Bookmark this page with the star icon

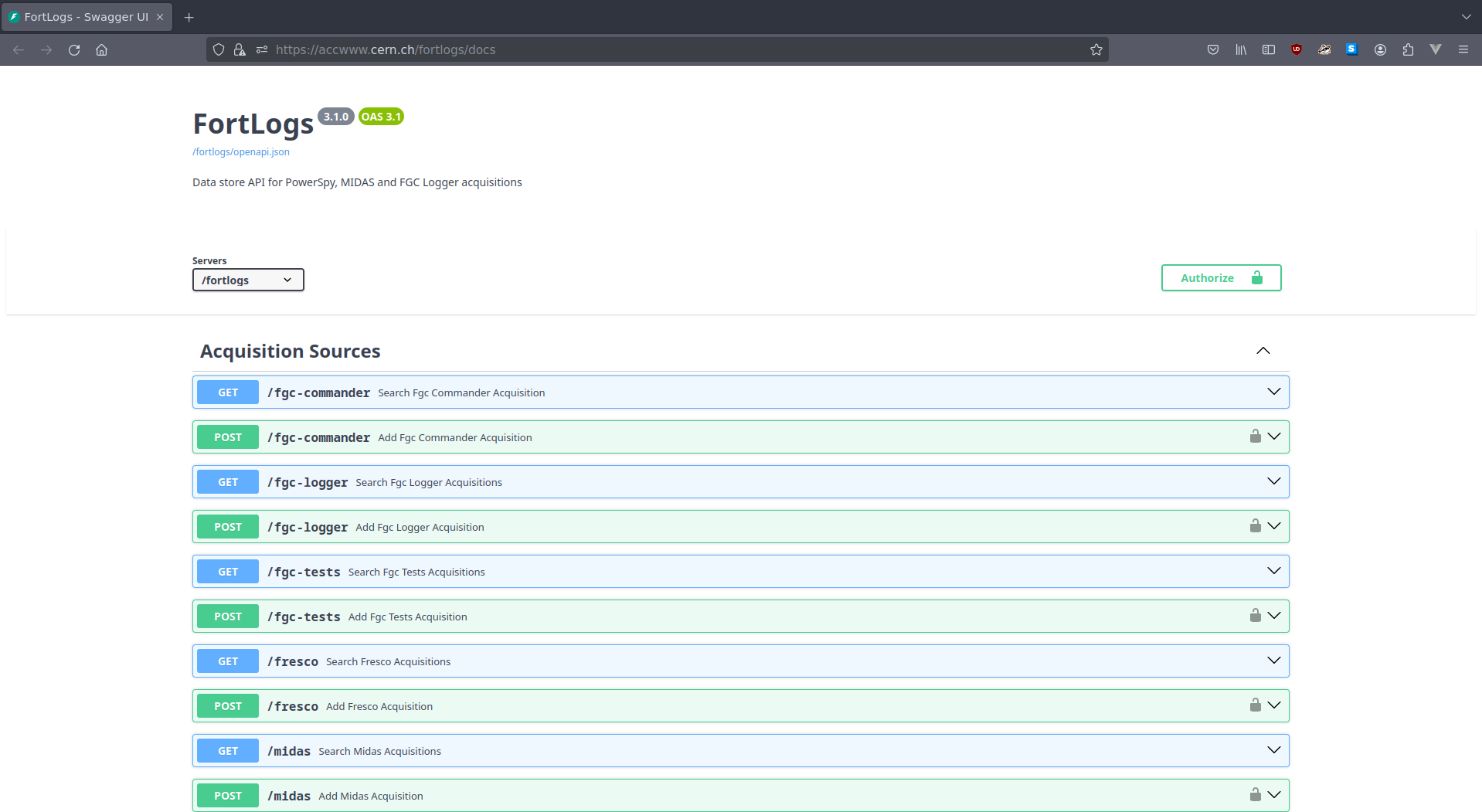pyautogui.click(x=1096, y=49)
